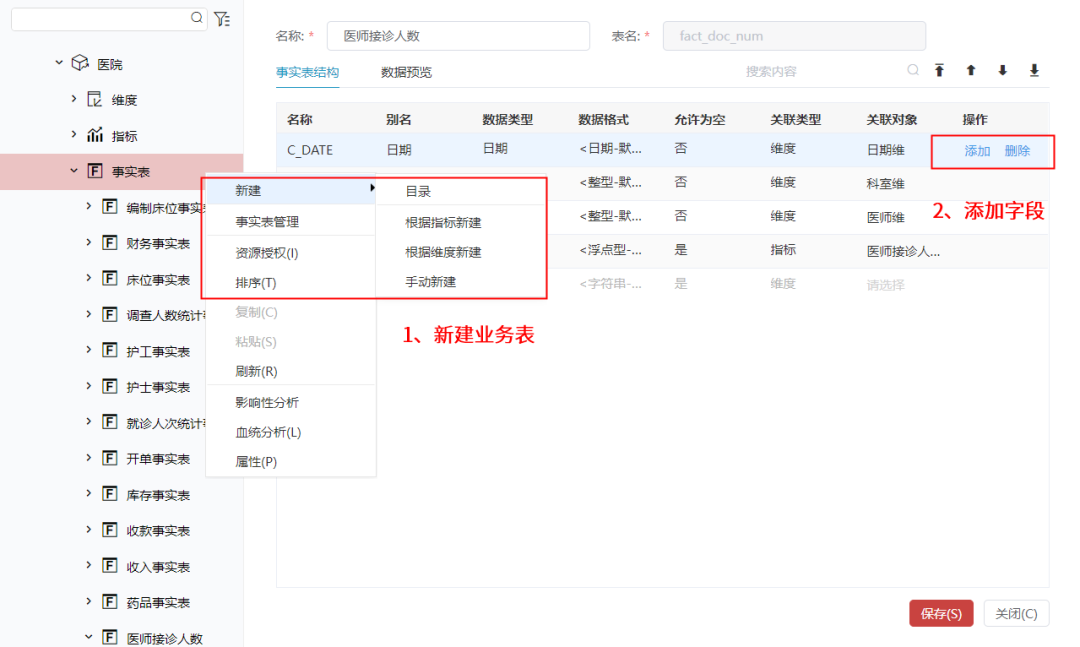This screenshot has width=1080, height=647.
Task: Expand the 维度 tree node
Action: pos(74,99)
